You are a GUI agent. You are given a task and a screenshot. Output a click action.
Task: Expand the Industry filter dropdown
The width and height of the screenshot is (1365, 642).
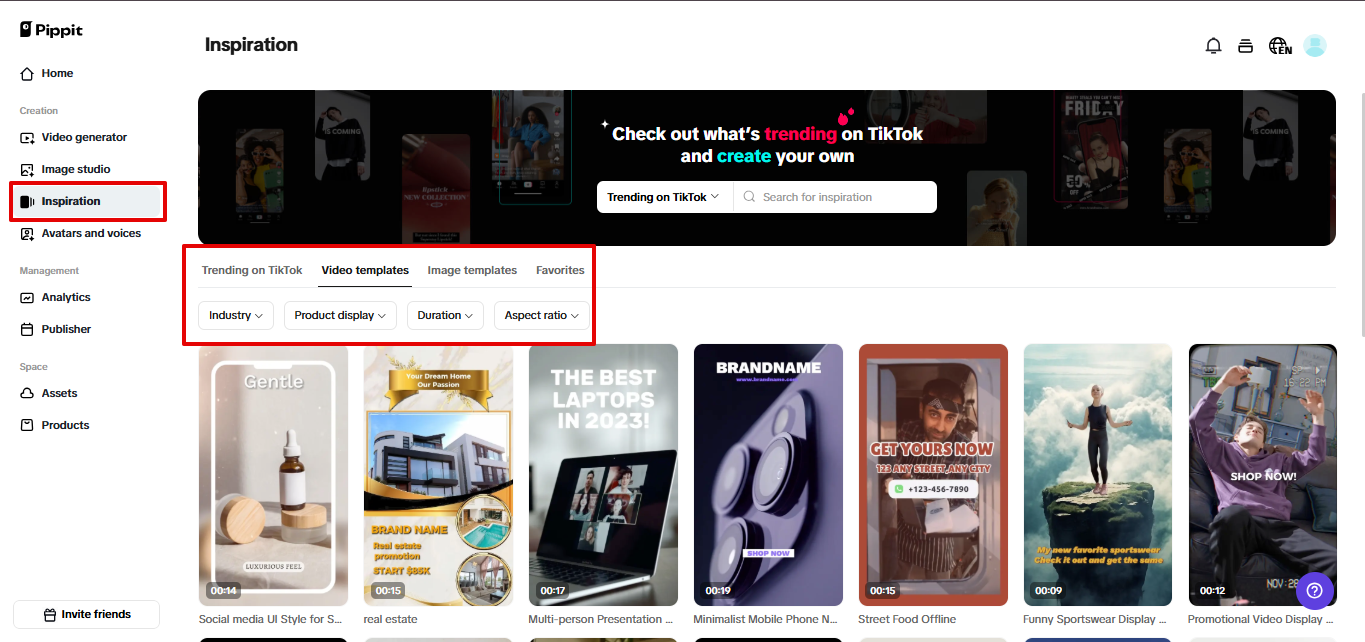(236, 315)
